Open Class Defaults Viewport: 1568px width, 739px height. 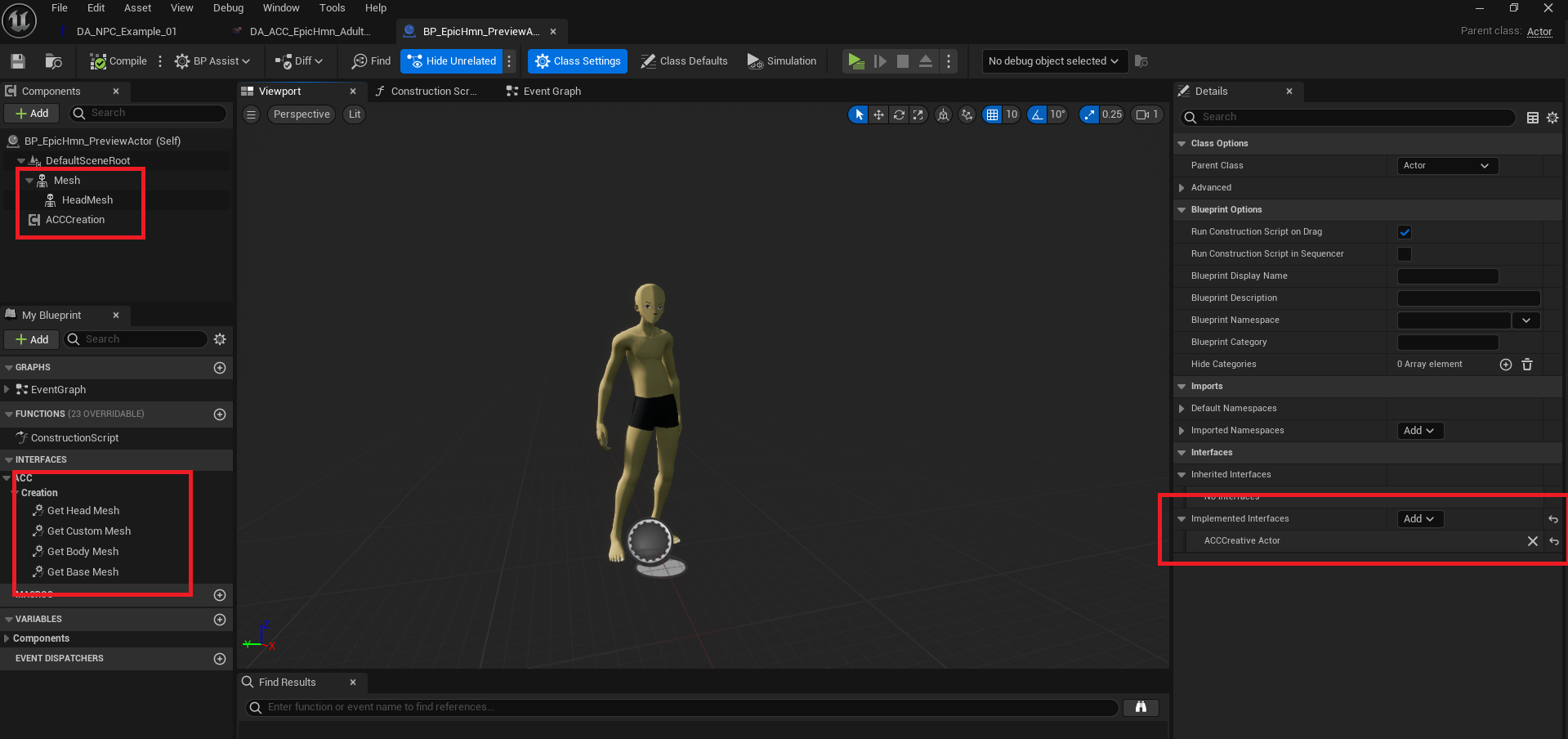coord(684,60)
